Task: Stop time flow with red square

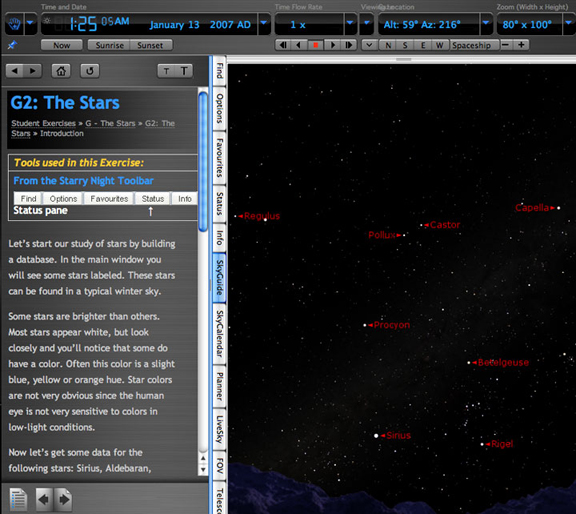Action: (315, 45)
